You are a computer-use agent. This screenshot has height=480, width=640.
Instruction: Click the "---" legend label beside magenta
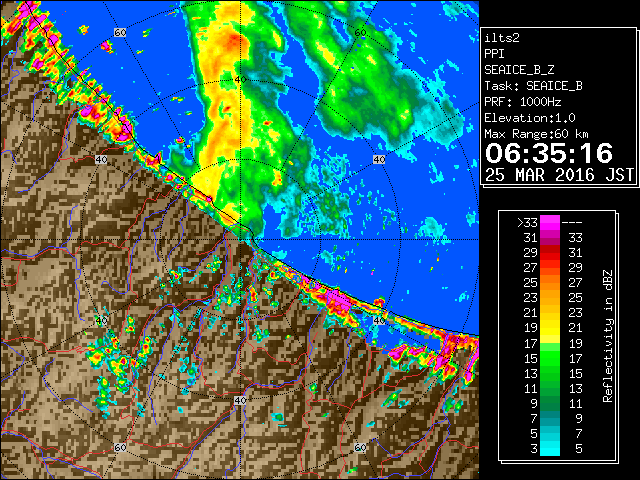point(572,223)
